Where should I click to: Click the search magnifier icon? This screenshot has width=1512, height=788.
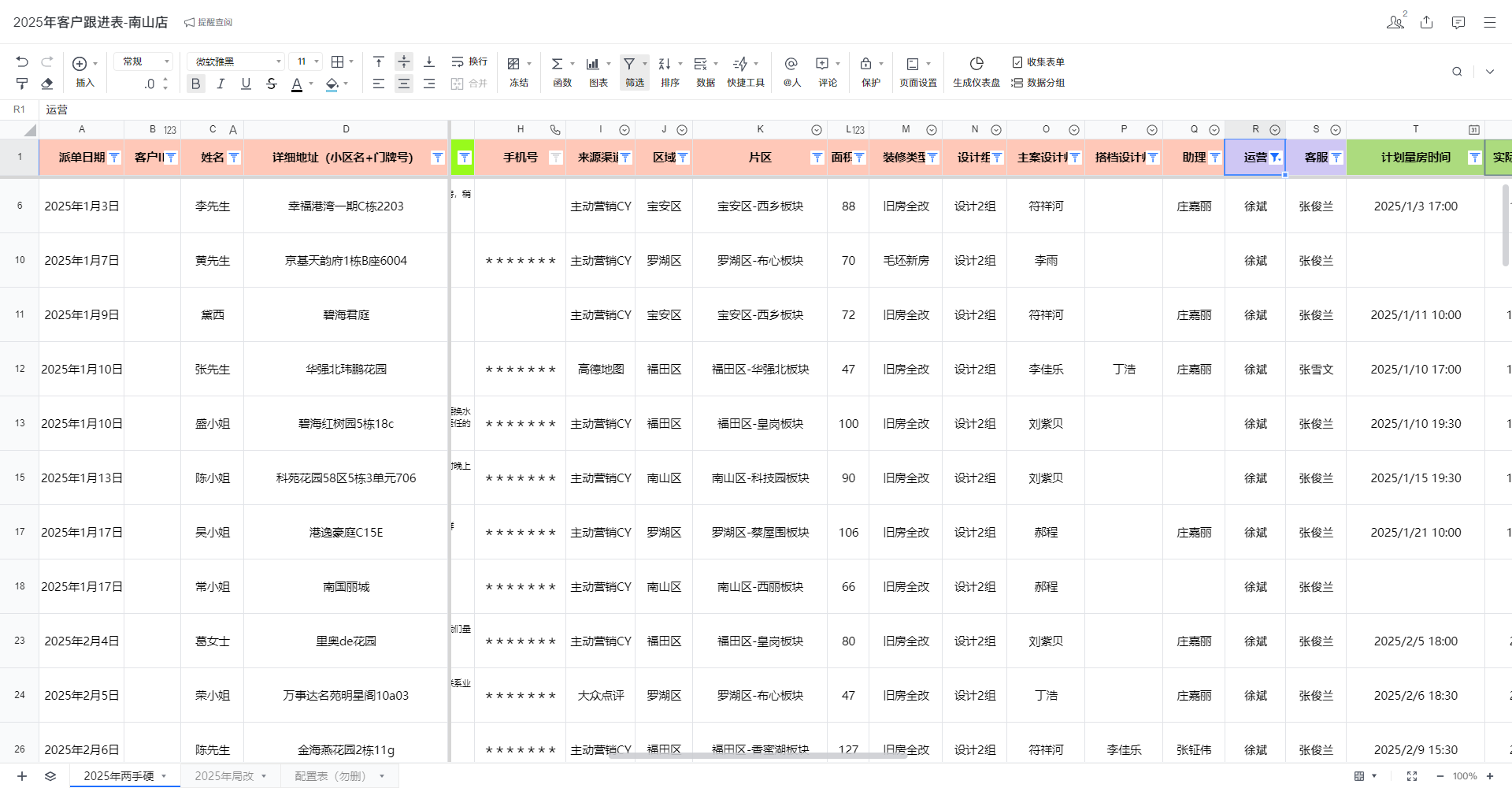pos(1457,72)
